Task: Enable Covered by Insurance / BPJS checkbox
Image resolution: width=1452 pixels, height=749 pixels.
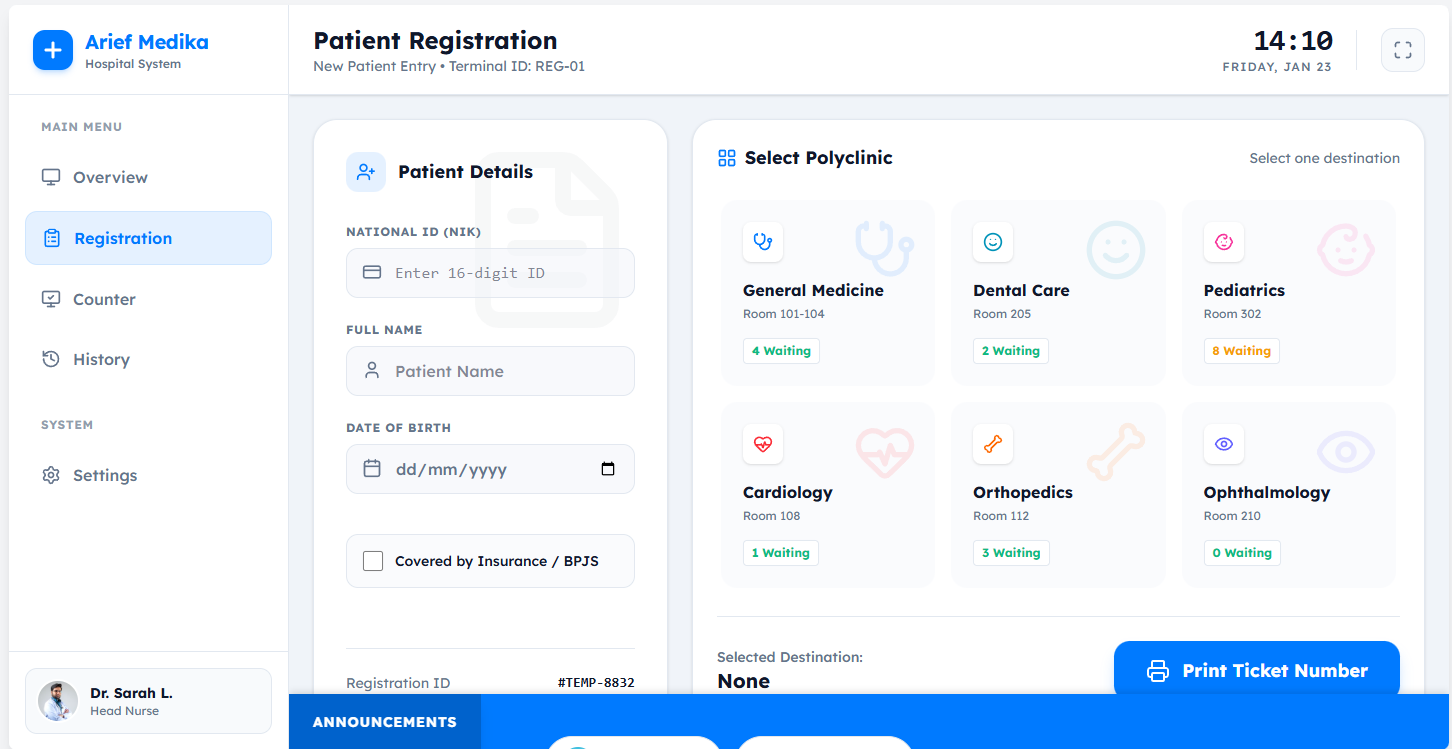Action: (x=373, y=561)
